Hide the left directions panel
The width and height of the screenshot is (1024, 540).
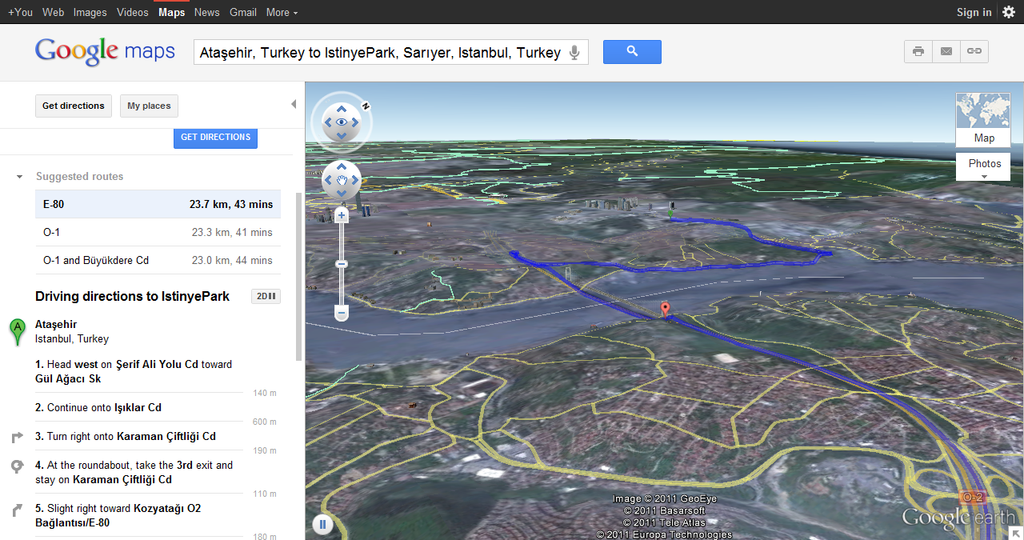coord(293,105)
